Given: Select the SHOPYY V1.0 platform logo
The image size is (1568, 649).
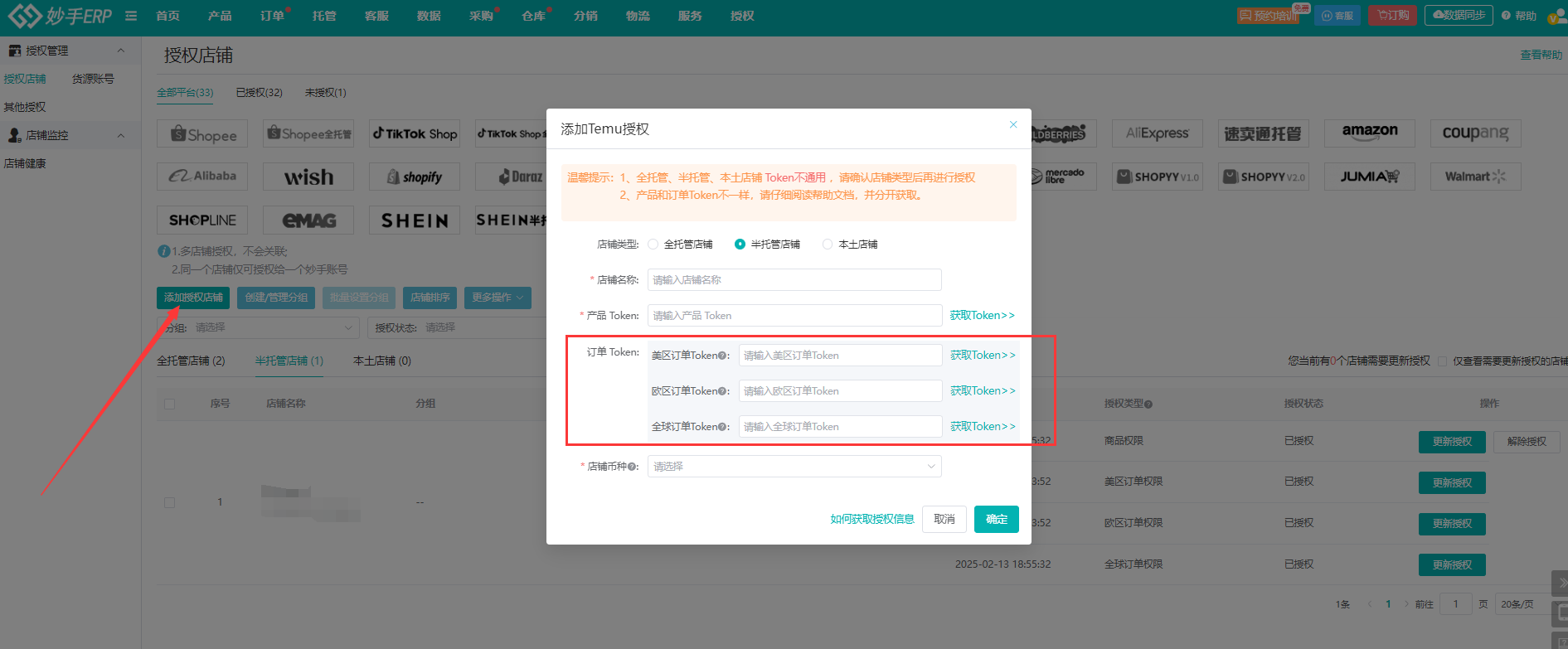Looking at the screenshot, I should pos(1158,177).
